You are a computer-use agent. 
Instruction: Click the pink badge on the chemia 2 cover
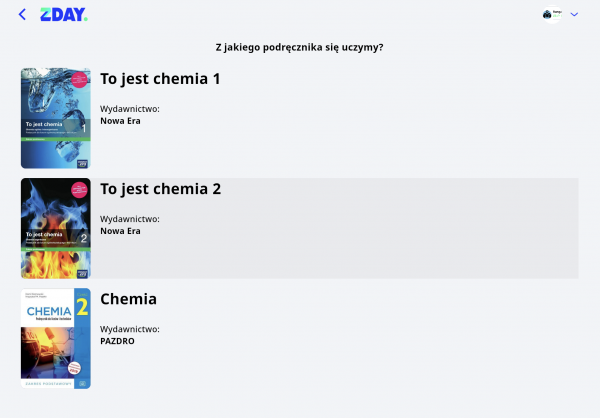click(x=79, y=190)
